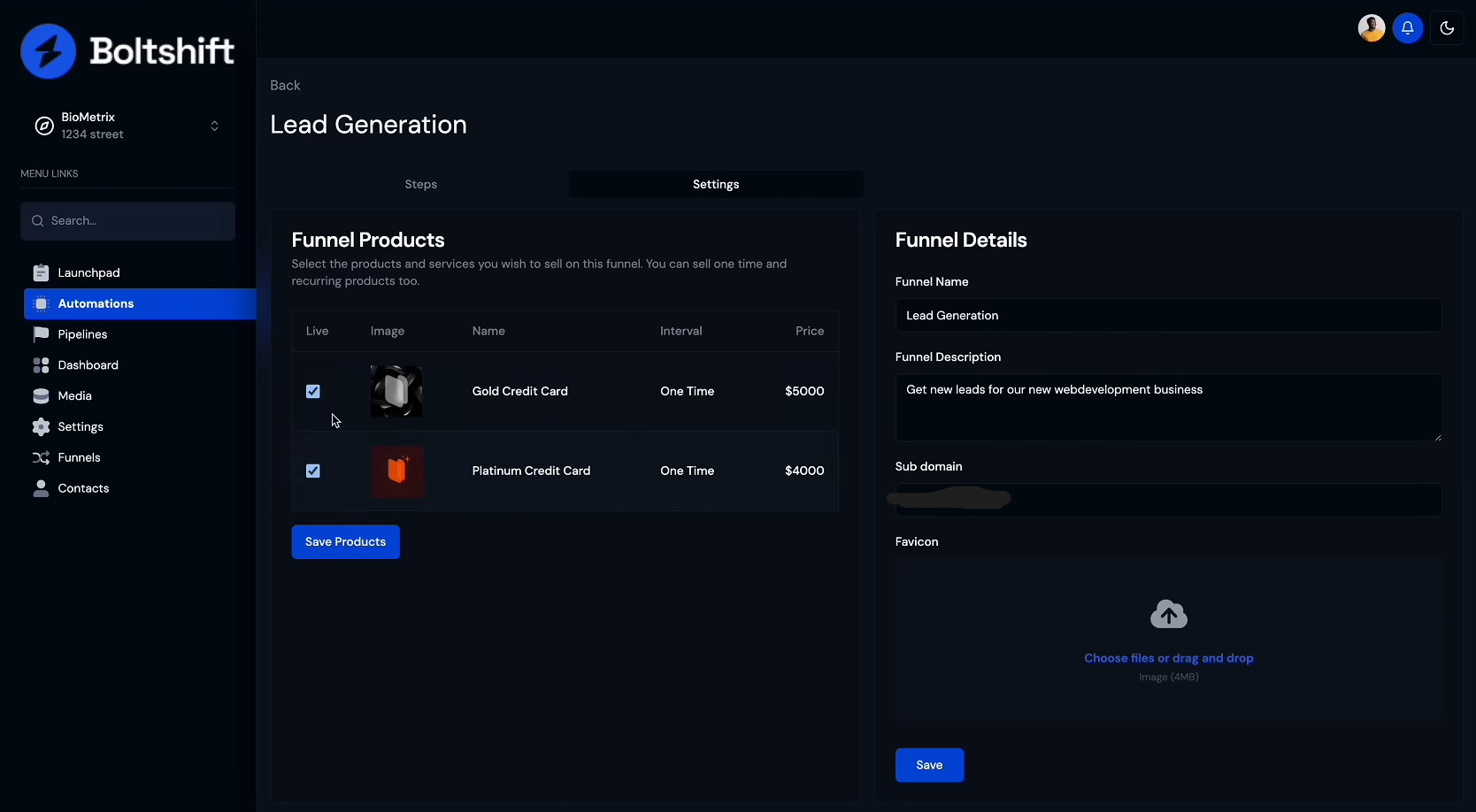
Task: Click the Settings gear icon in sidebar
Action: pyautogui.click(x=41, y=426)
